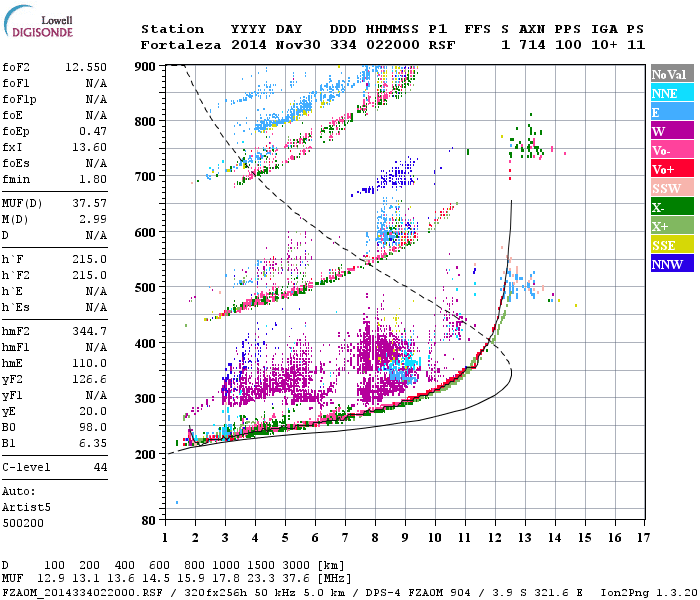This screenshot has height=600, width=700.
Task: Click the AXN value 714
Action: tap(532, 45)
